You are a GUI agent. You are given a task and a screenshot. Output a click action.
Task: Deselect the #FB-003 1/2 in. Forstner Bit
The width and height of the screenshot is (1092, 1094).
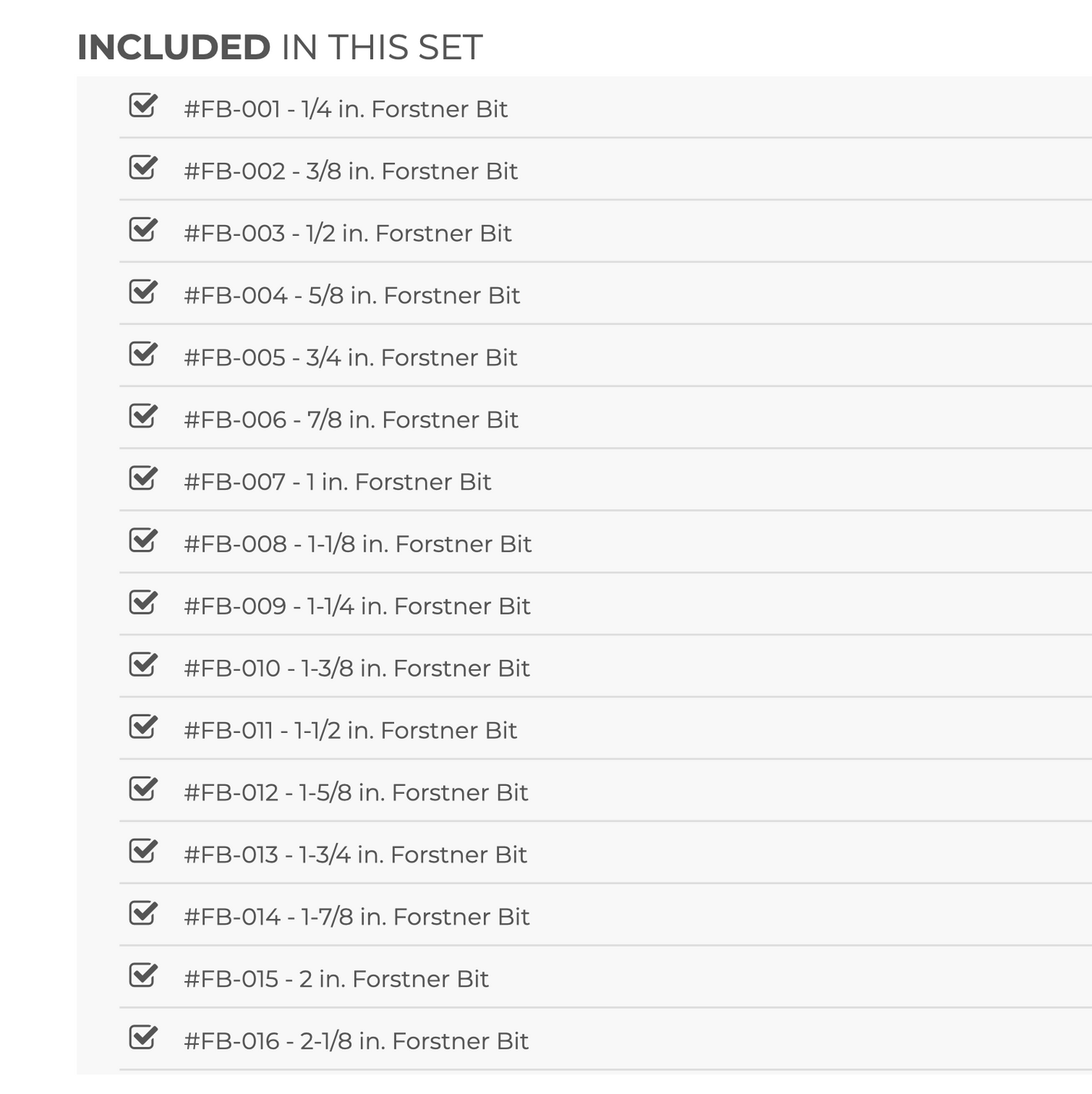click(x=142, y=230)
